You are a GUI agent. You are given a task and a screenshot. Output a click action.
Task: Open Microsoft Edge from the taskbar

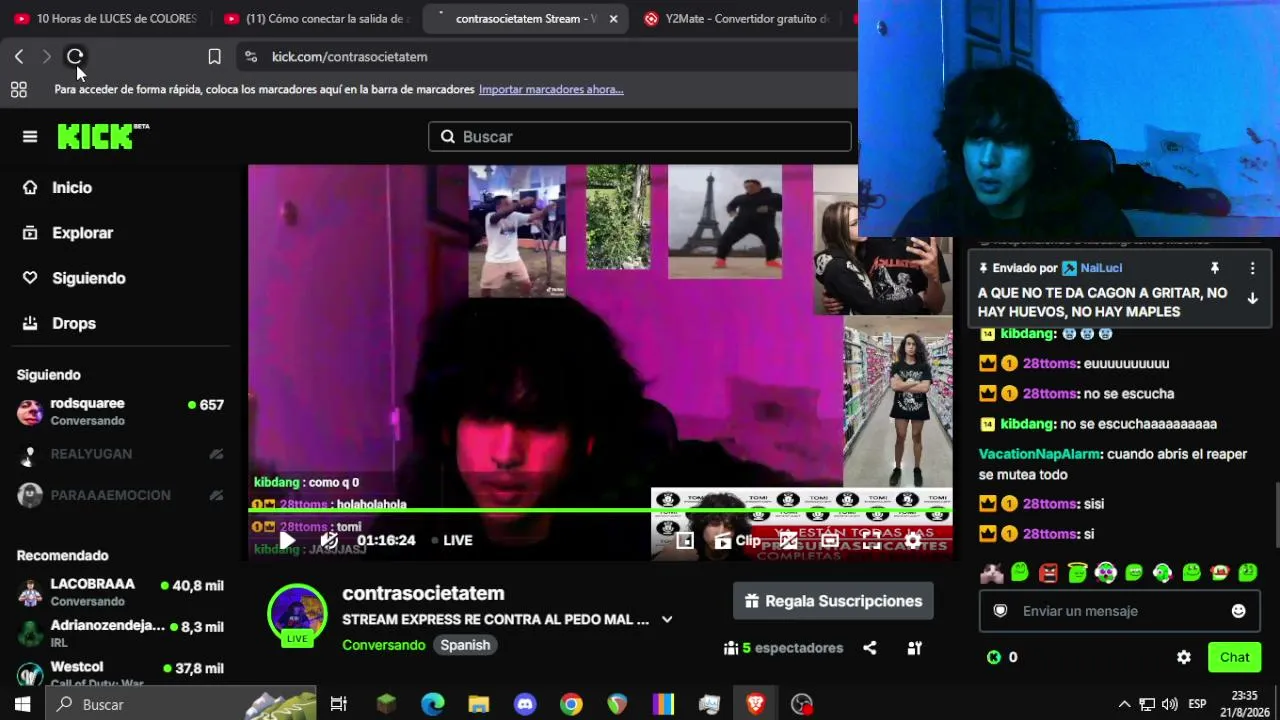tap(432, 705)
